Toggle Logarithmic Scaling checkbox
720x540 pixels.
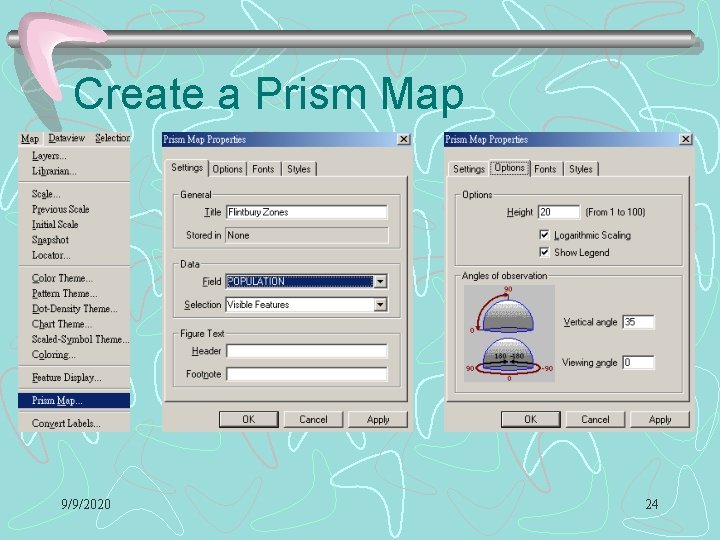(544, 235)
